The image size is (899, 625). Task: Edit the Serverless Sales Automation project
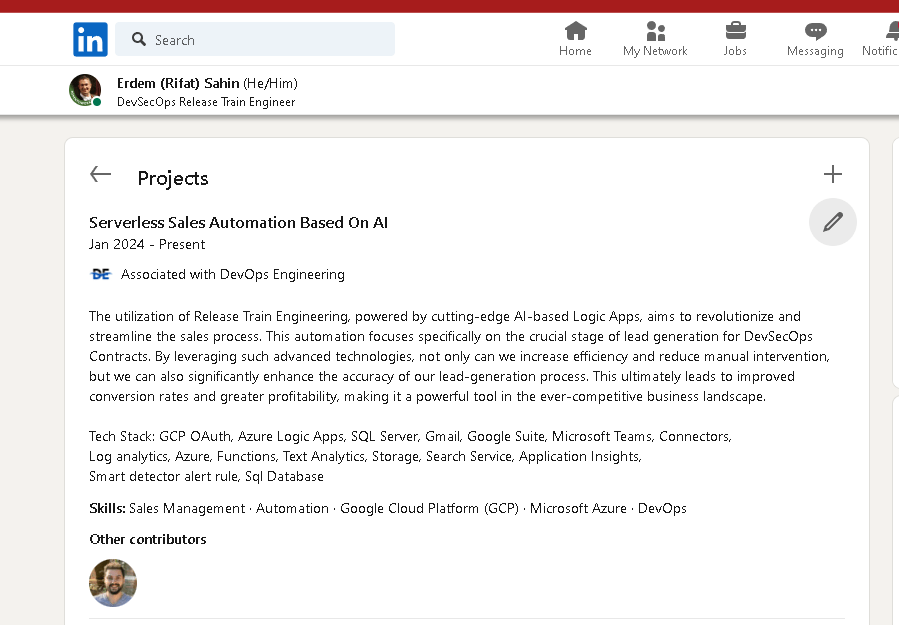click(832, 222)
